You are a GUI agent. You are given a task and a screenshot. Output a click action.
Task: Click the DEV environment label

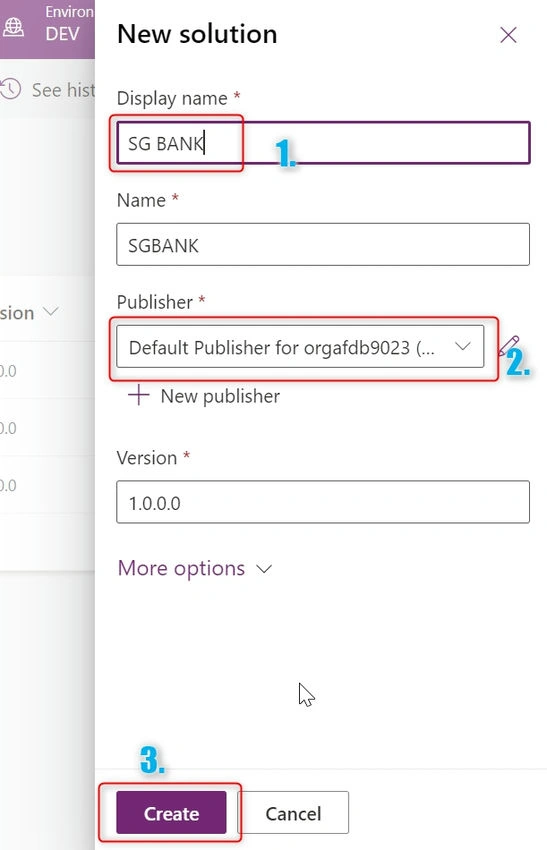(62, 34)
